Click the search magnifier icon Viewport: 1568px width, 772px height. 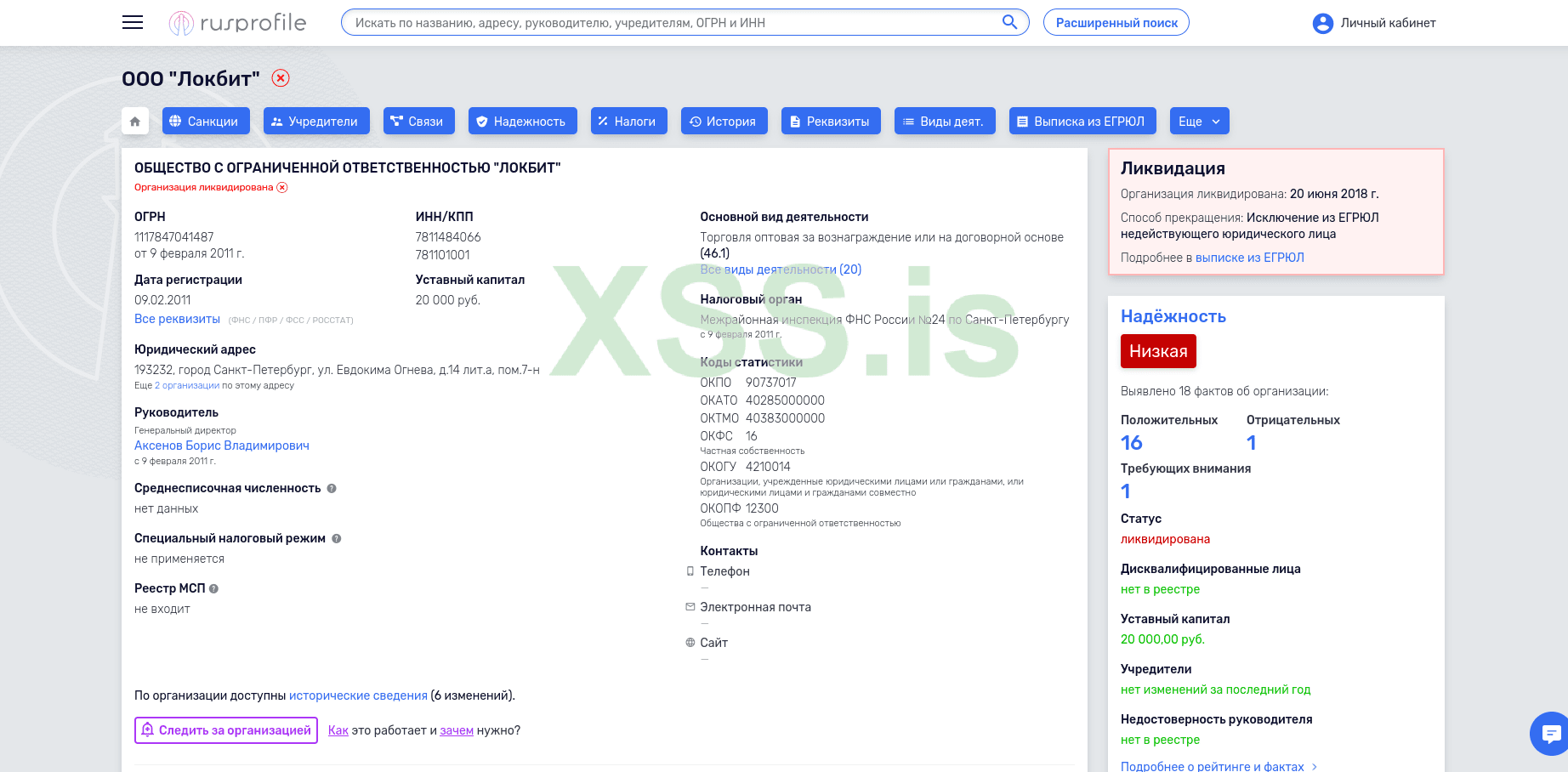(1010, 22)
